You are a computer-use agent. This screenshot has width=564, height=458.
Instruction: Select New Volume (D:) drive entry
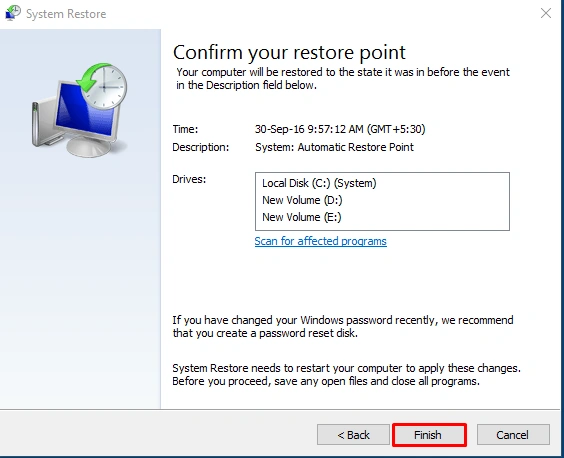click(x=302, y=200)
